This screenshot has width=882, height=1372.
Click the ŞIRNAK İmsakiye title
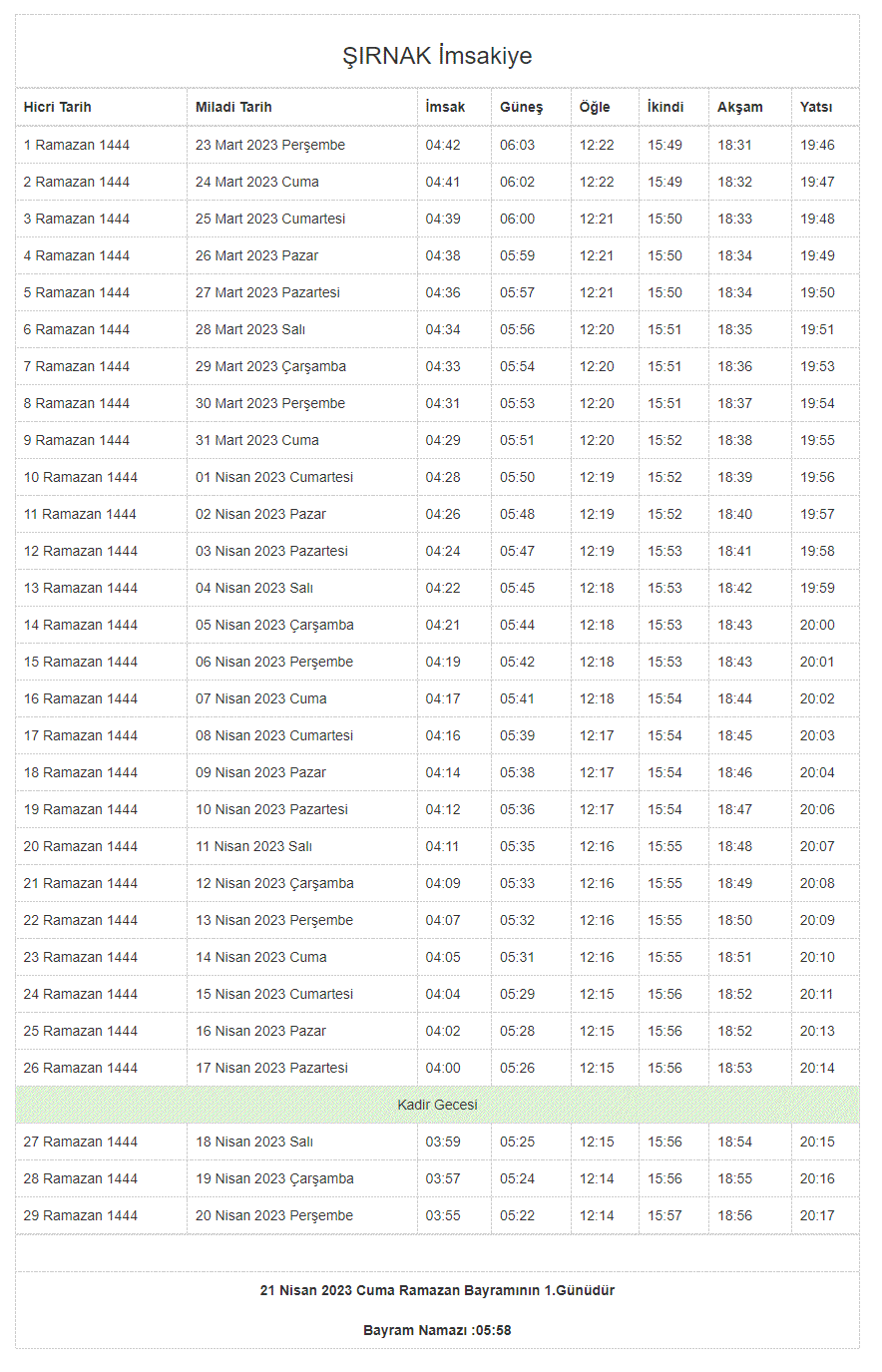click(437, 56)
